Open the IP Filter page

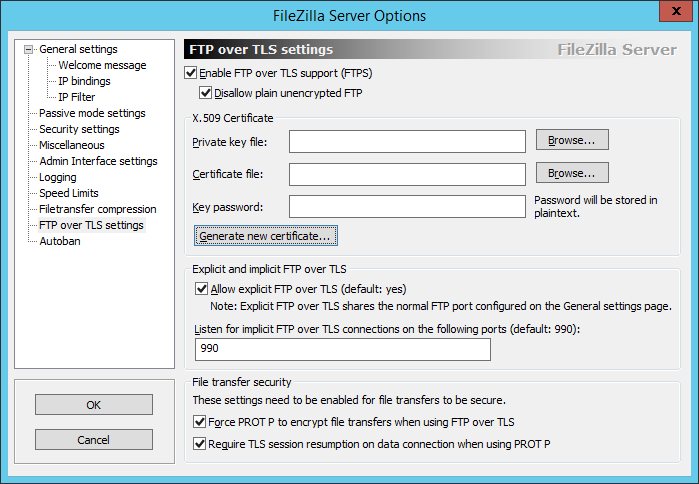77,97
